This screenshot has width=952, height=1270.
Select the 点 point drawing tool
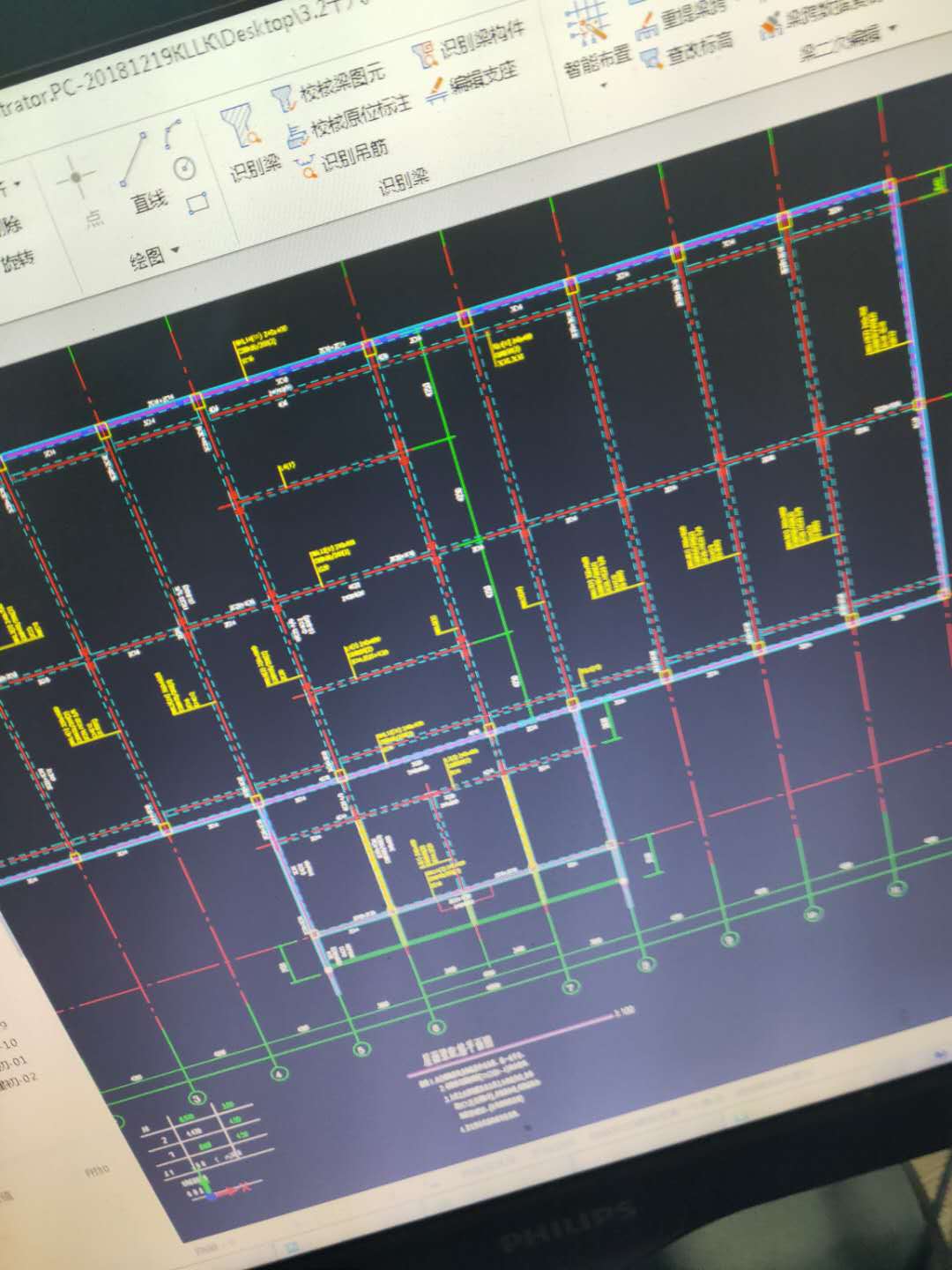pyautogui.click(x=84, y=190)
